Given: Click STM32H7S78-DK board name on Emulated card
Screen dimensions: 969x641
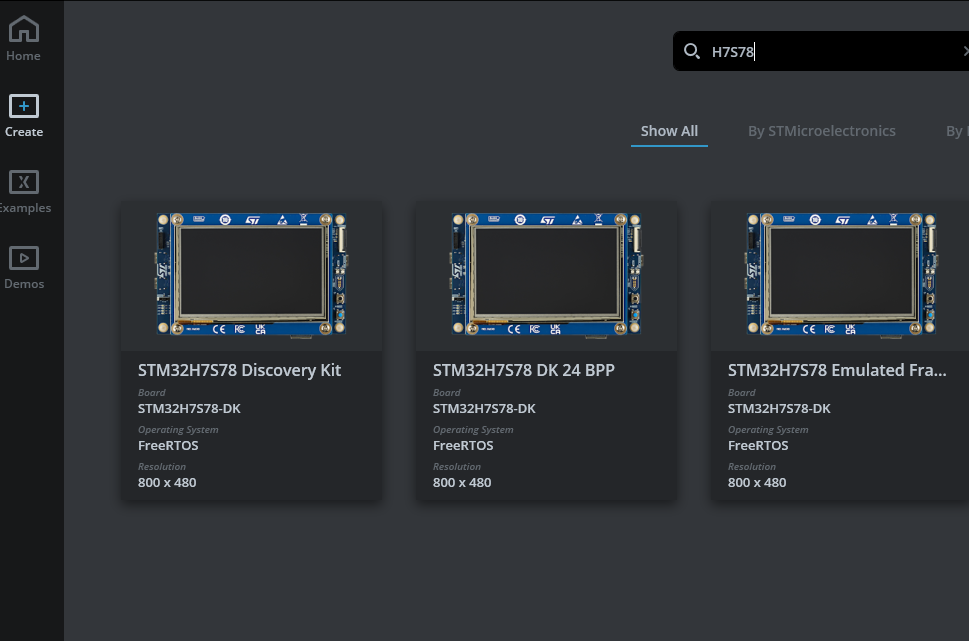Looking at the screenshot, I should pyautogui.click(x=779, y=409).
